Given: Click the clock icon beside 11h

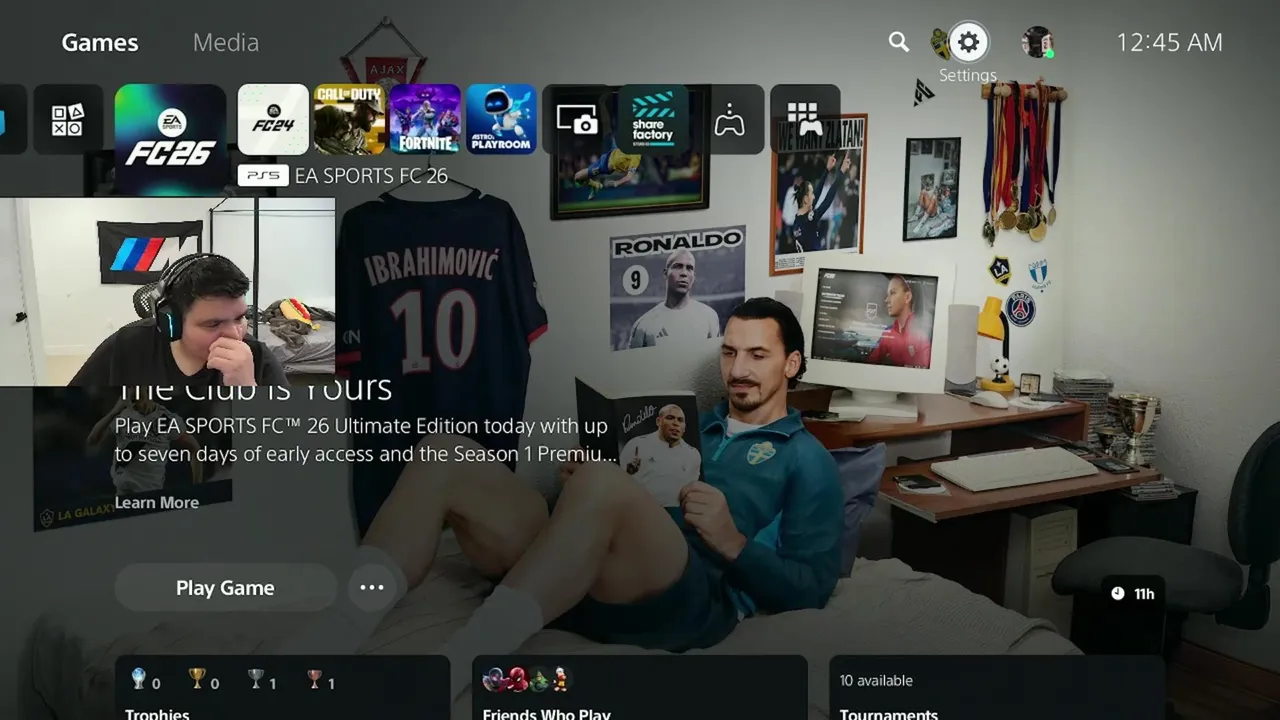Looking at the screenshot, I should tap(1118, 594).
